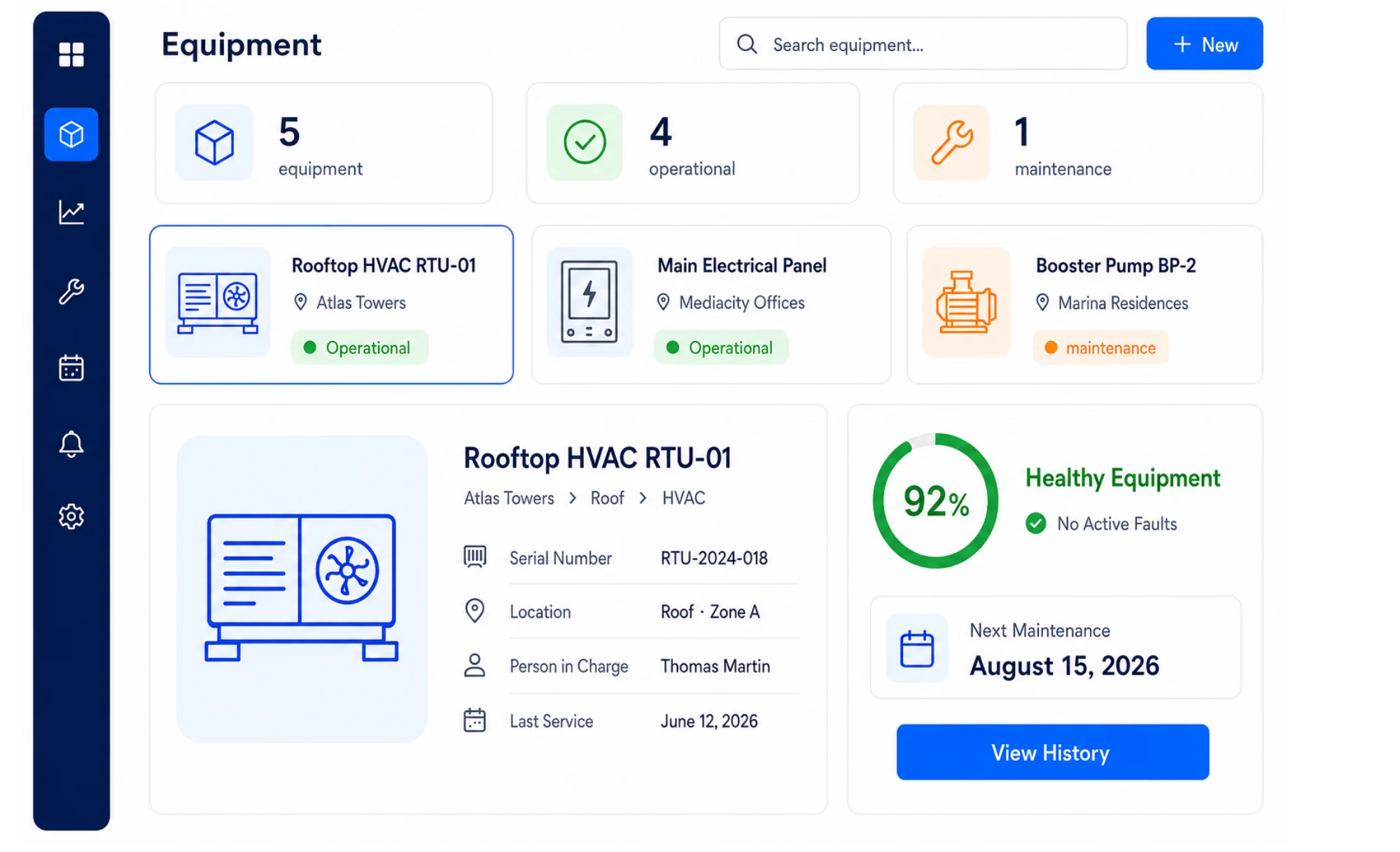
Task: Click the orange wrench icon on maintenance card
Action: [x=952, y=143]
